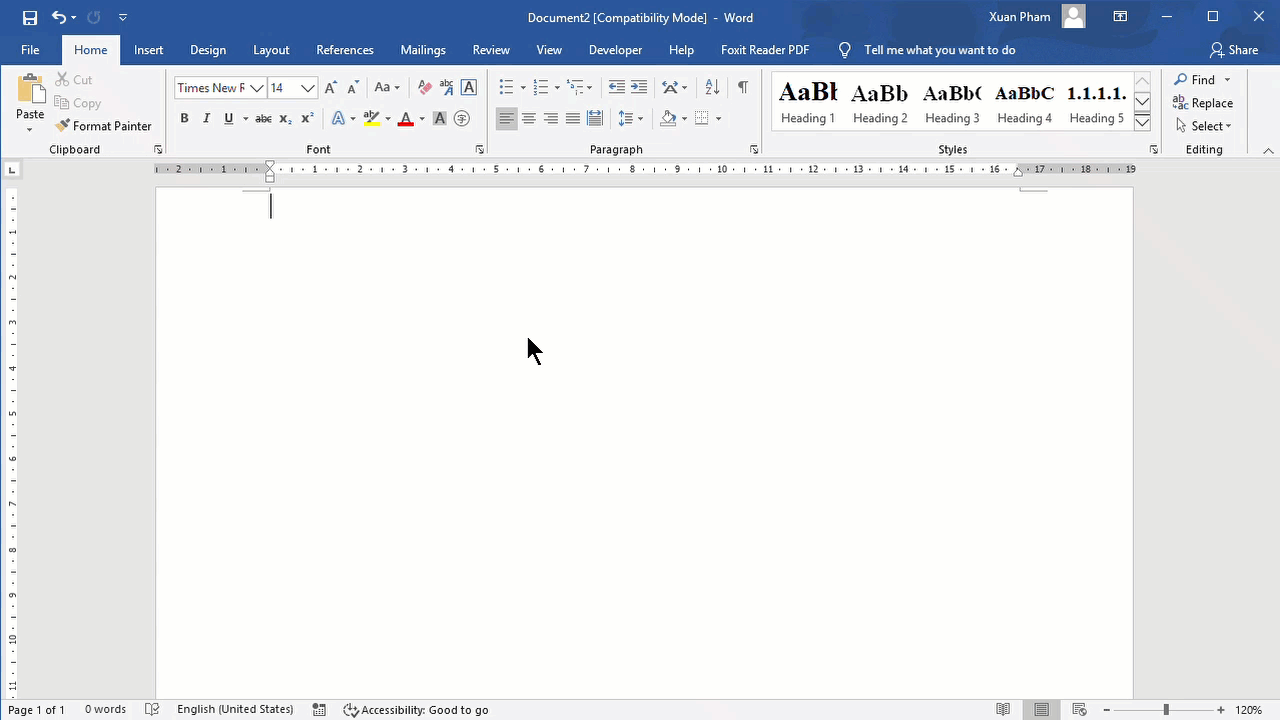
Task: Select the Sort tool
Action: (x=711, y=88)
